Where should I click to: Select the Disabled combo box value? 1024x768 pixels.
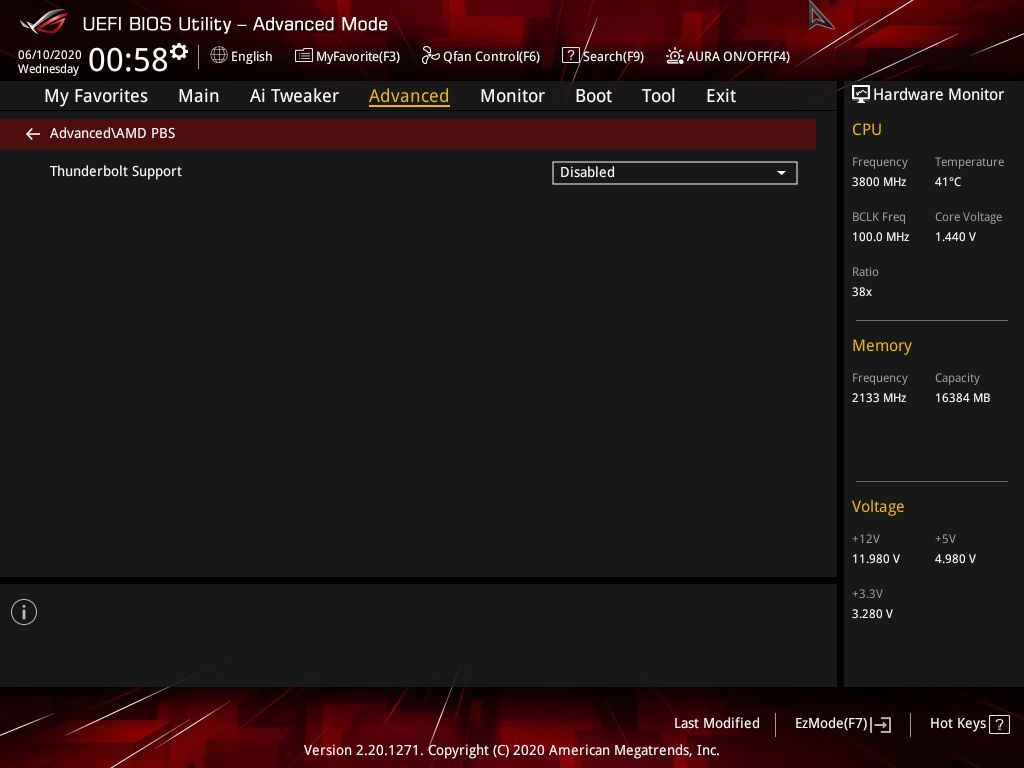pyautogui.click(x=675, y=173)
